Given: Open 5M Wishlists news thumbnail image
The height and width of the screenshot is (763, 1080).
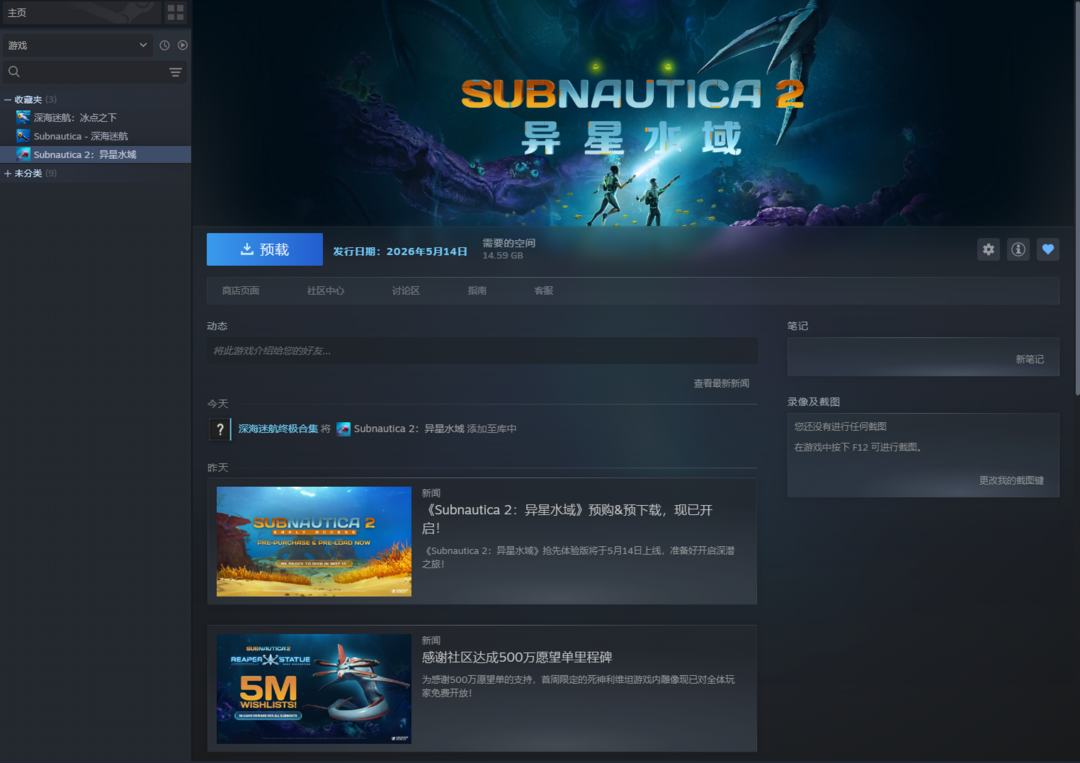Looking at the screenshot, I should (x=314, y=689).
